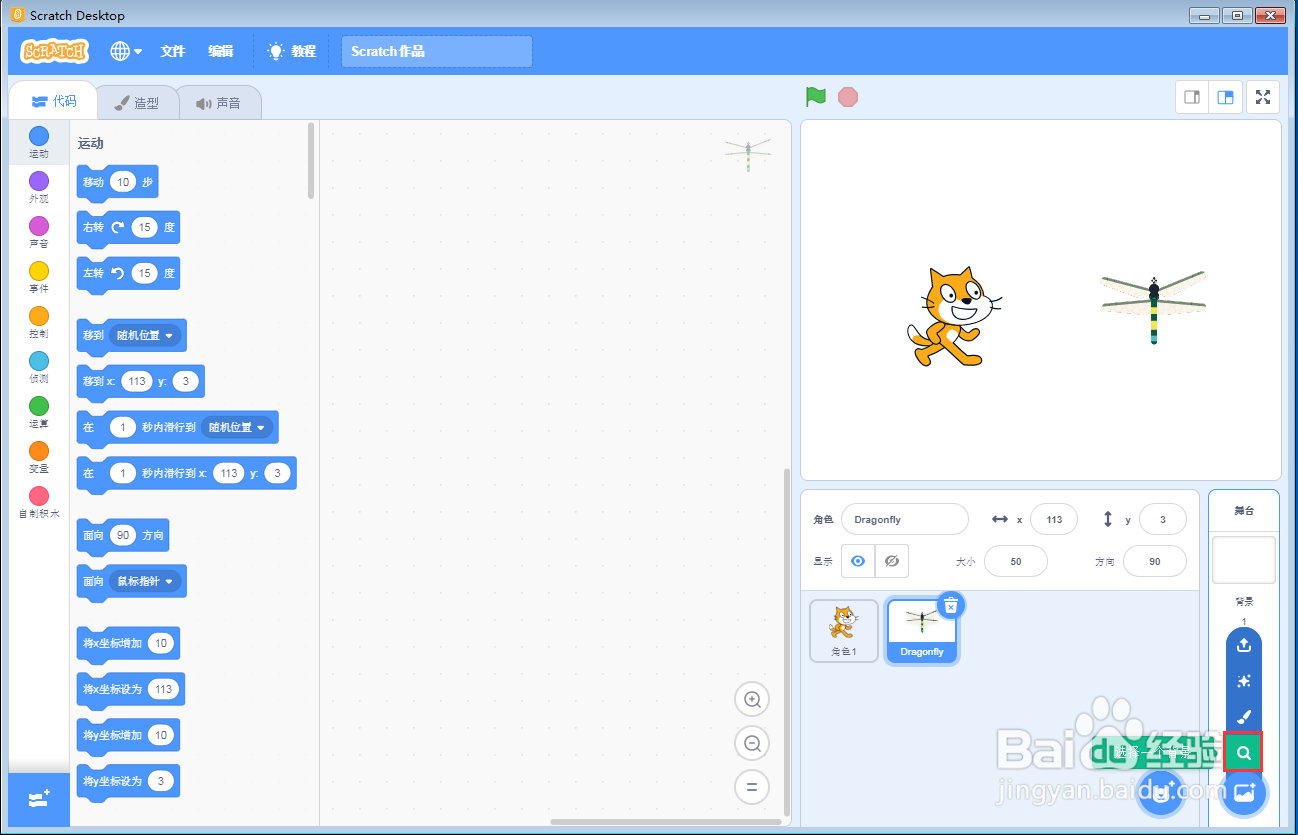Show the sprite with eye button
This screenshot has width=1298, height=835.
(858, 561)
